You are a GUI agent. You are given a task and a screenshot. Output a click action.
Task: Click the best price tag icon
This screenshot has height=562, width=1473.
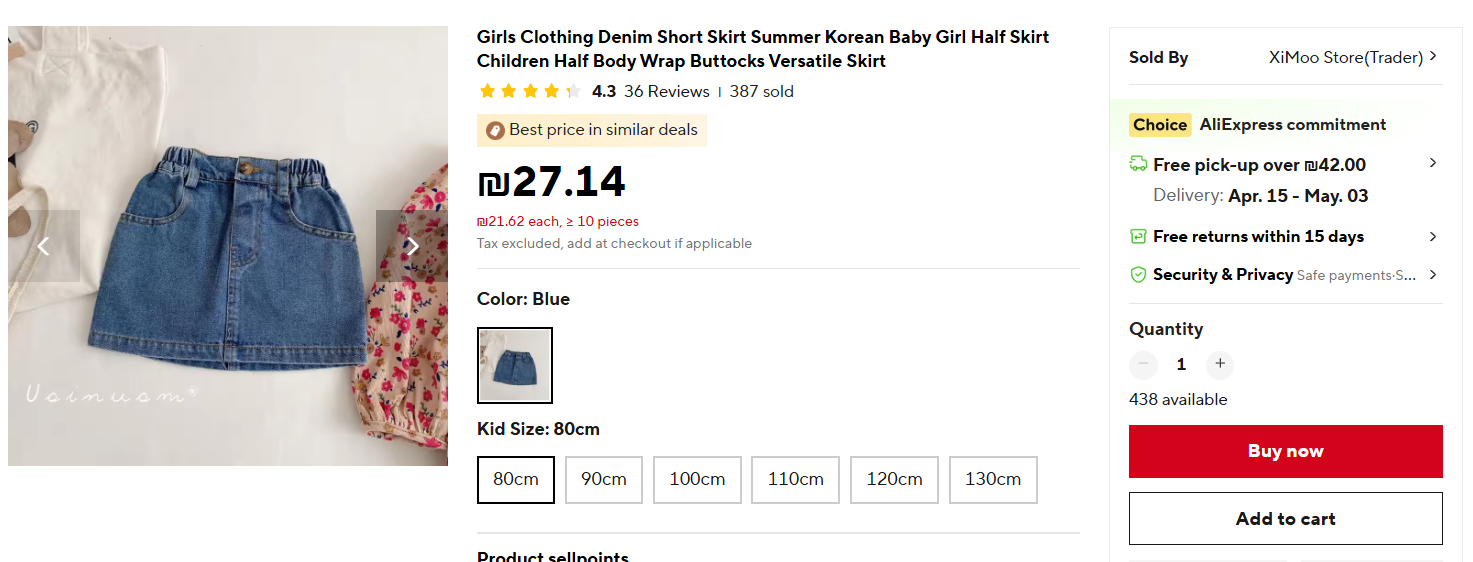point(495,130)
